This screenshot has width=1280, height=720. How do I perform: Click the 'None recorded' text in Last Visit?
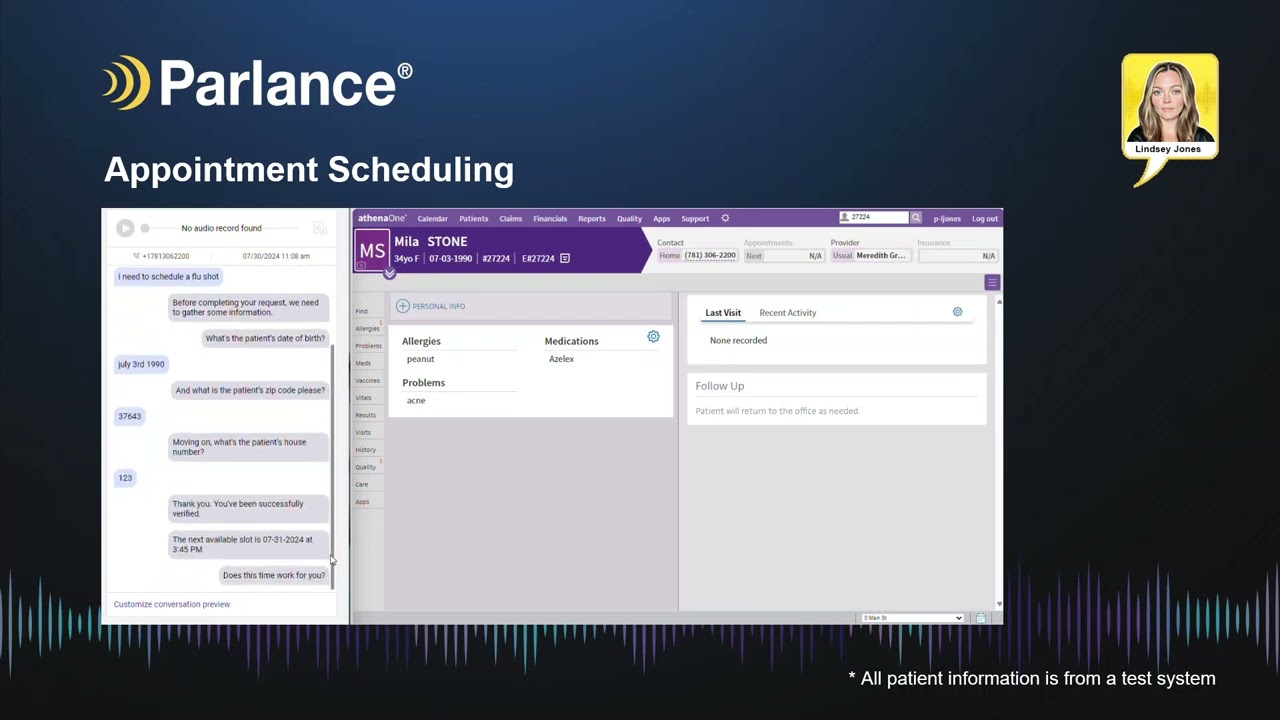tap(738, 341)
